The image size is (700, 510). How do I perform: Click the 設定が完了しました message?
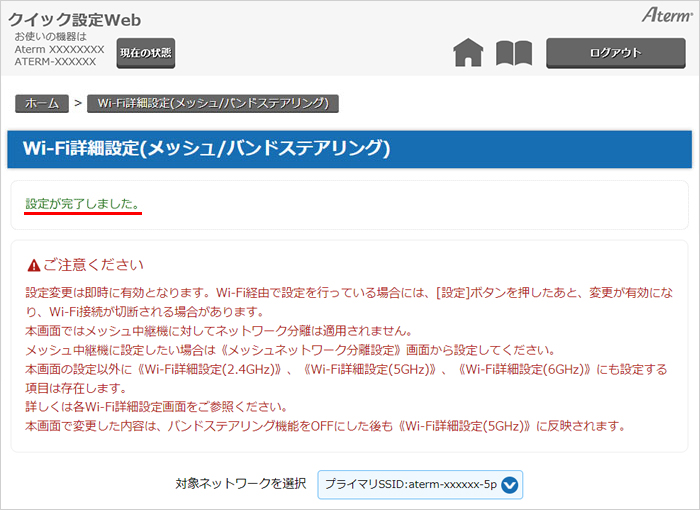[83, 203]
